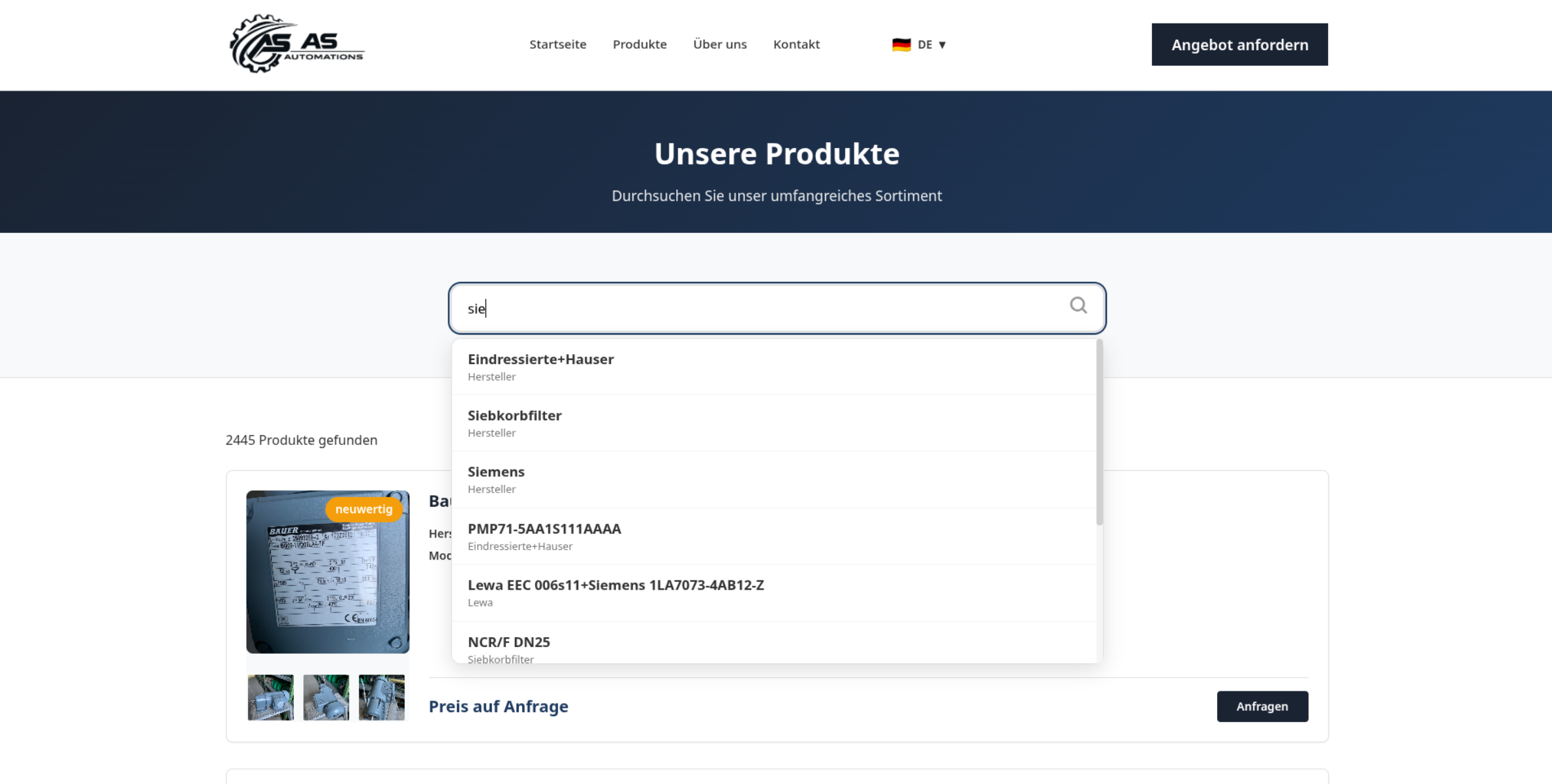Viewport: 1552px width, 784px height.
Task: Click the German flag icon
Action: pyautogui.click(x=901, y=44)
